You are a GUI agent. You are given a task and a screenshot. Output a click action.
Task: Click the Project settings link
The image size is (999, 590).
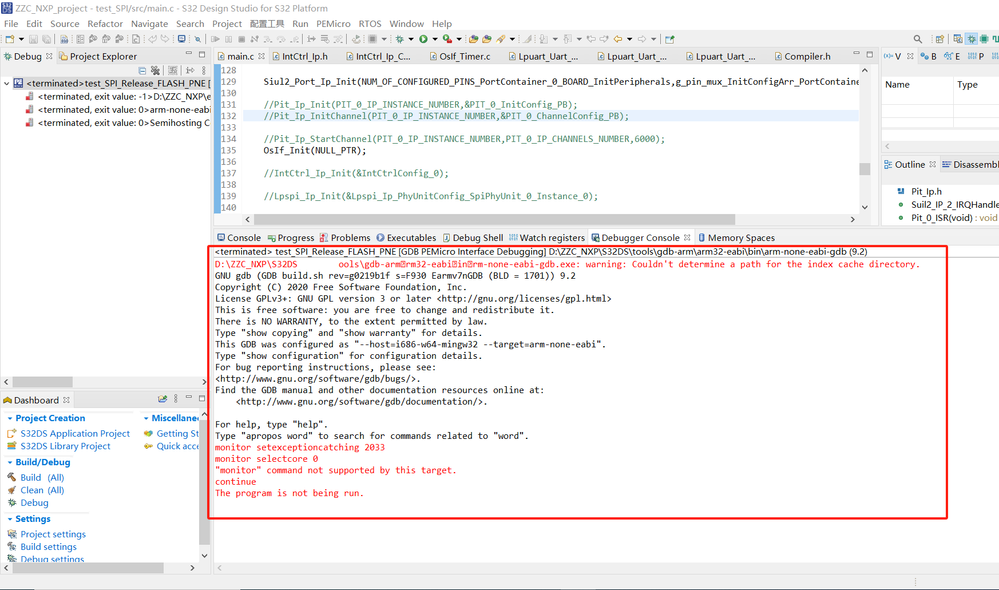tap(53, 534)
